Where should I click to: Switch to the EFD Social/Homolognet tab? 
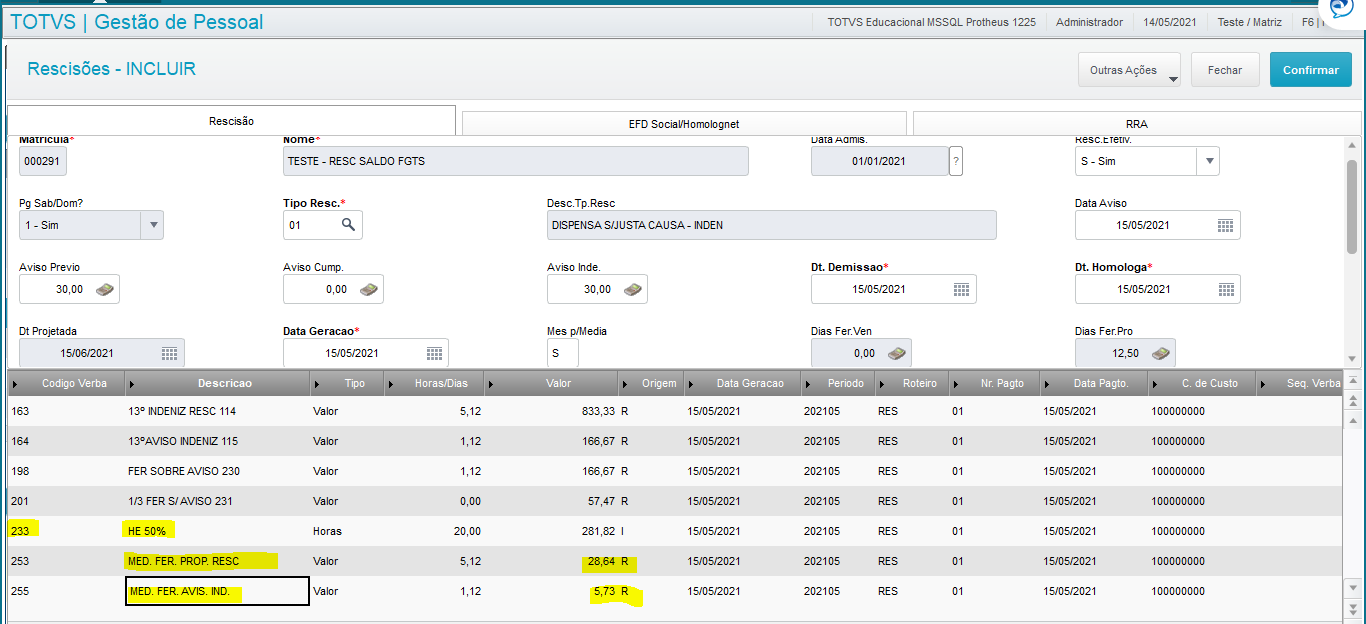tap(684, 124)
